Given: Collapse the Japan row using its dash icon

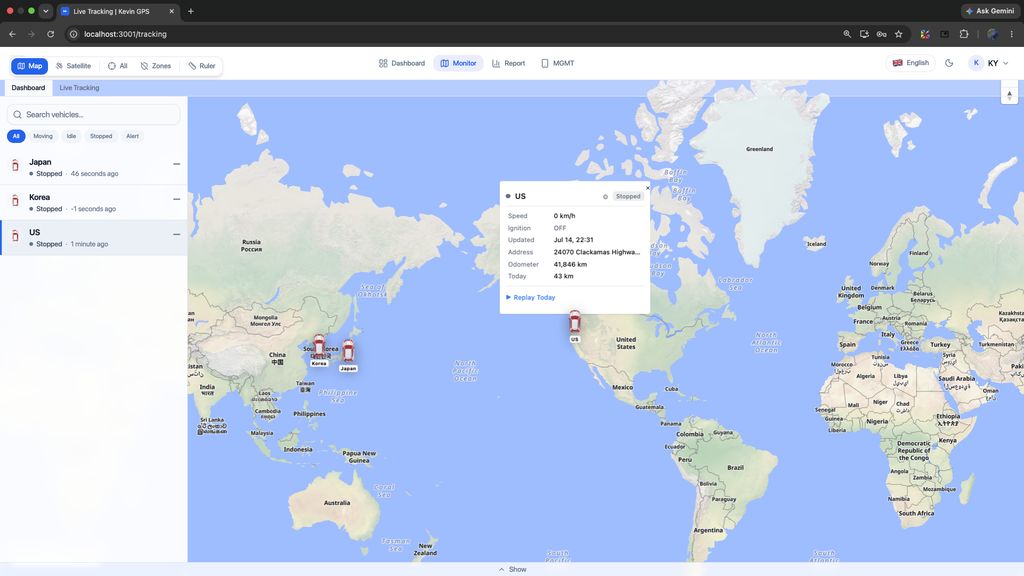Looking at the screenshot, I should pyautogui.click(x=176, y=164).
